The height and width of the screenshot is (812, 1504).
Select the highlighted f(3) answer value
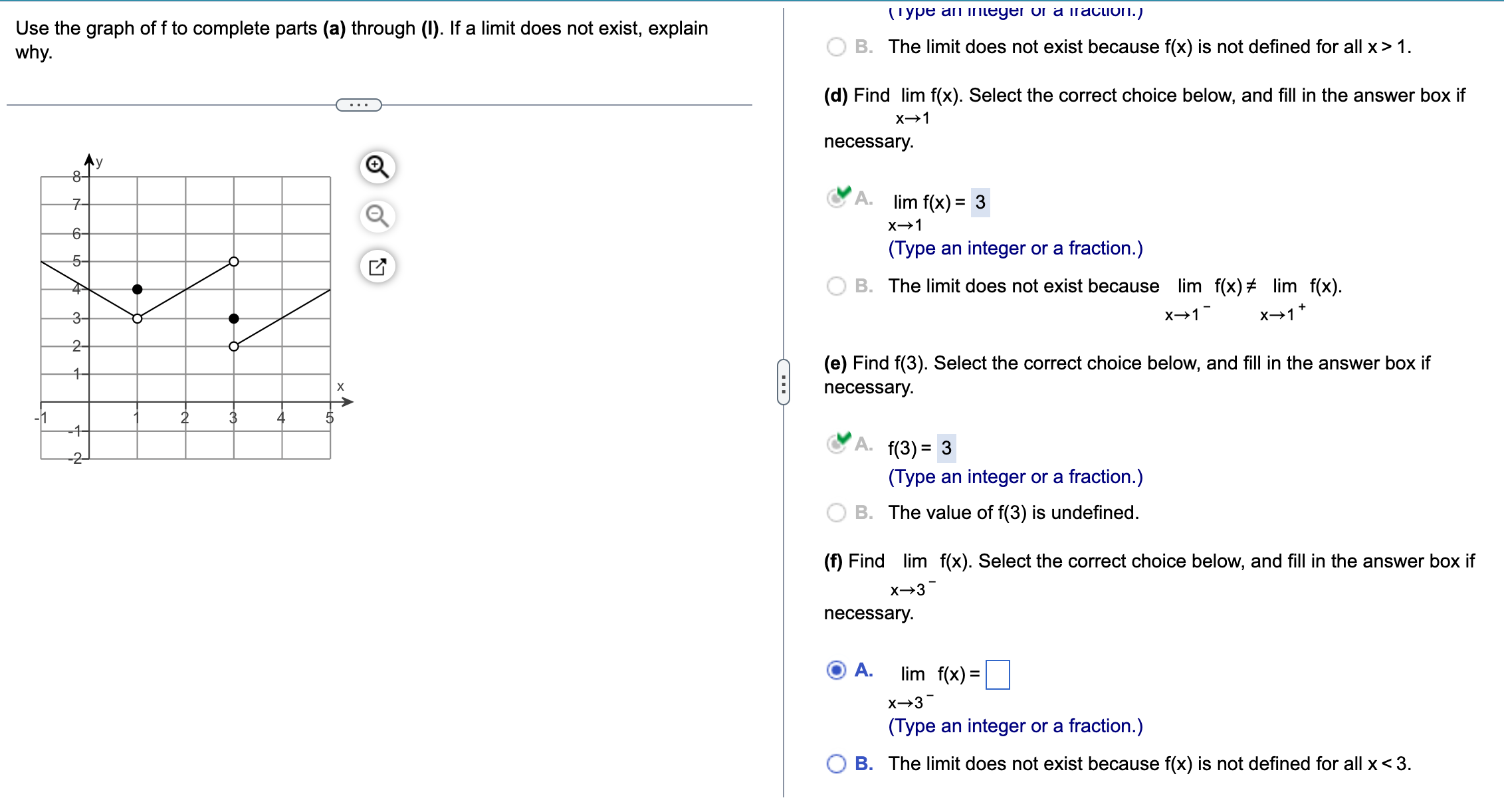coord(946,447)
